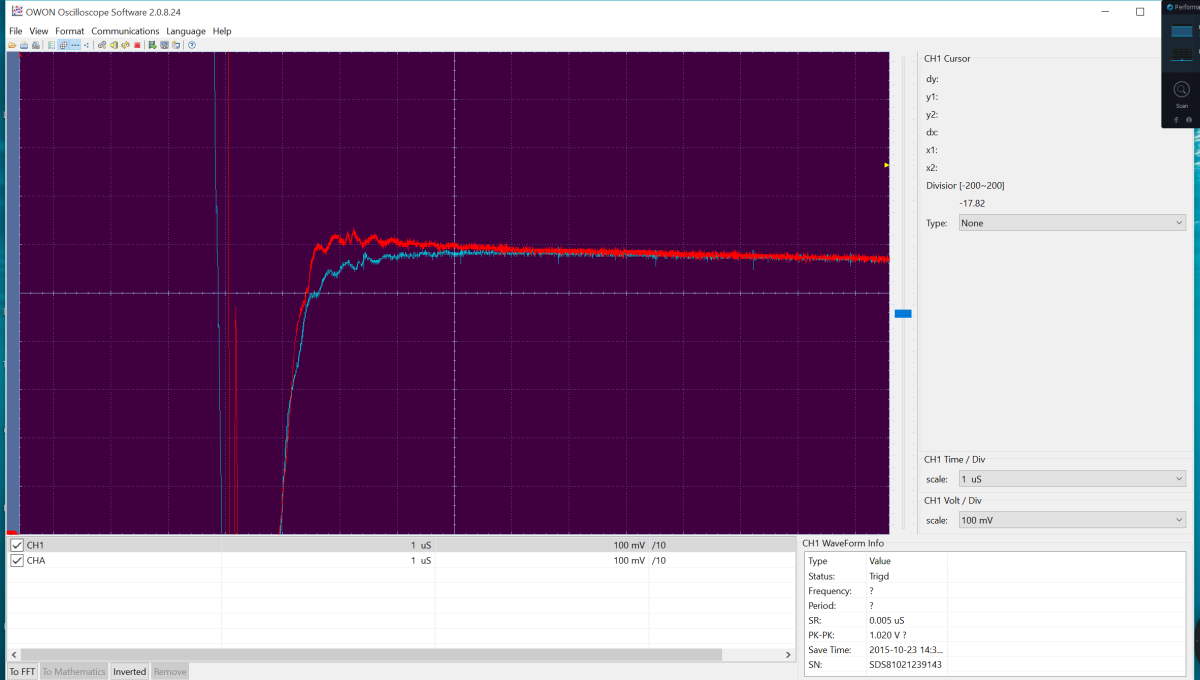Viewport: 1200px width, 680px height.
Task: Open the CH1 Volt/Div scale dropdown
Action: pyautogui.click(x=1072, y=520)
